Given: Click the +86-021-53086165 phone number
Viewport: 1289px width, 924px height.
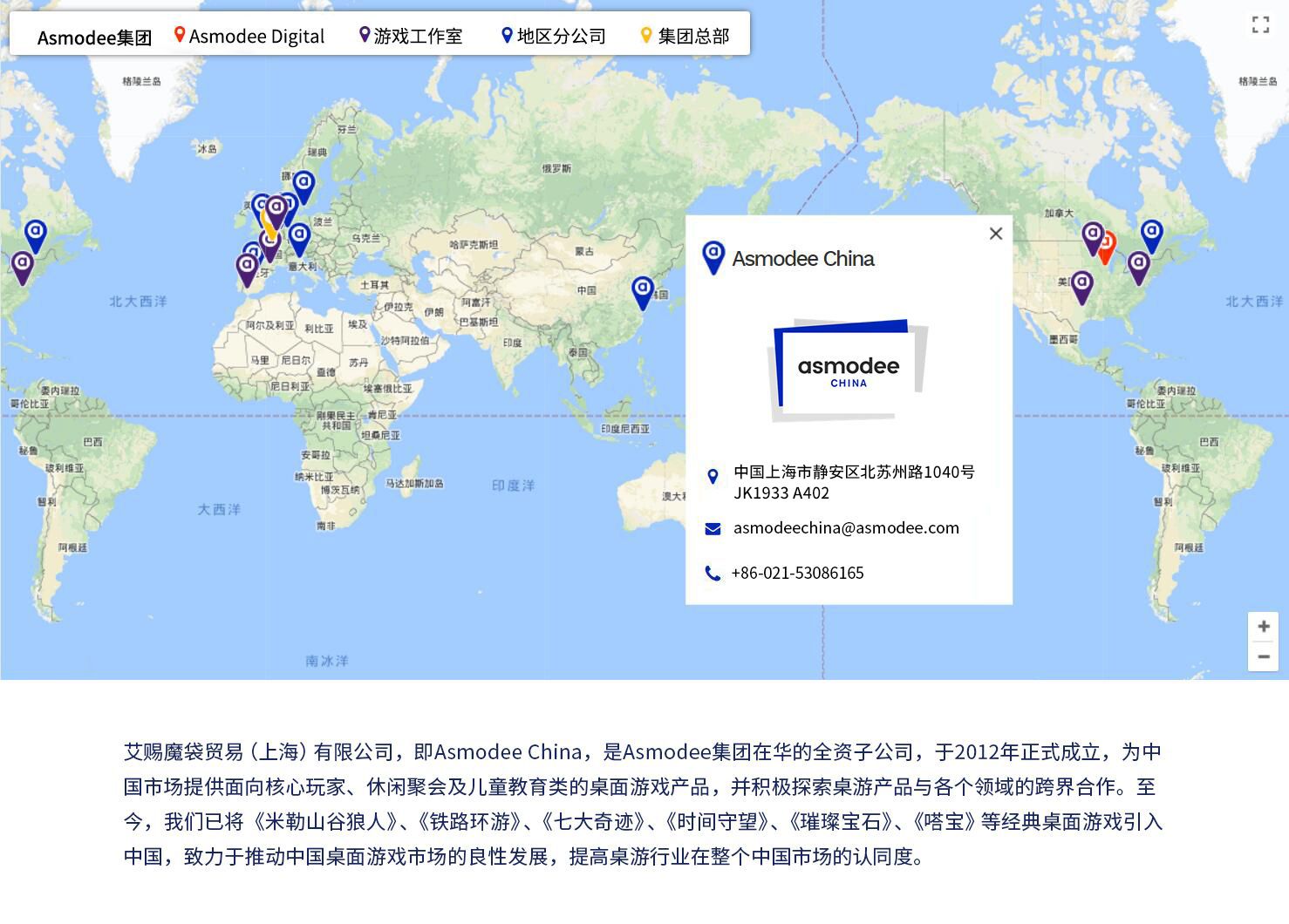Looking at the screenshot, I should 797,573.
